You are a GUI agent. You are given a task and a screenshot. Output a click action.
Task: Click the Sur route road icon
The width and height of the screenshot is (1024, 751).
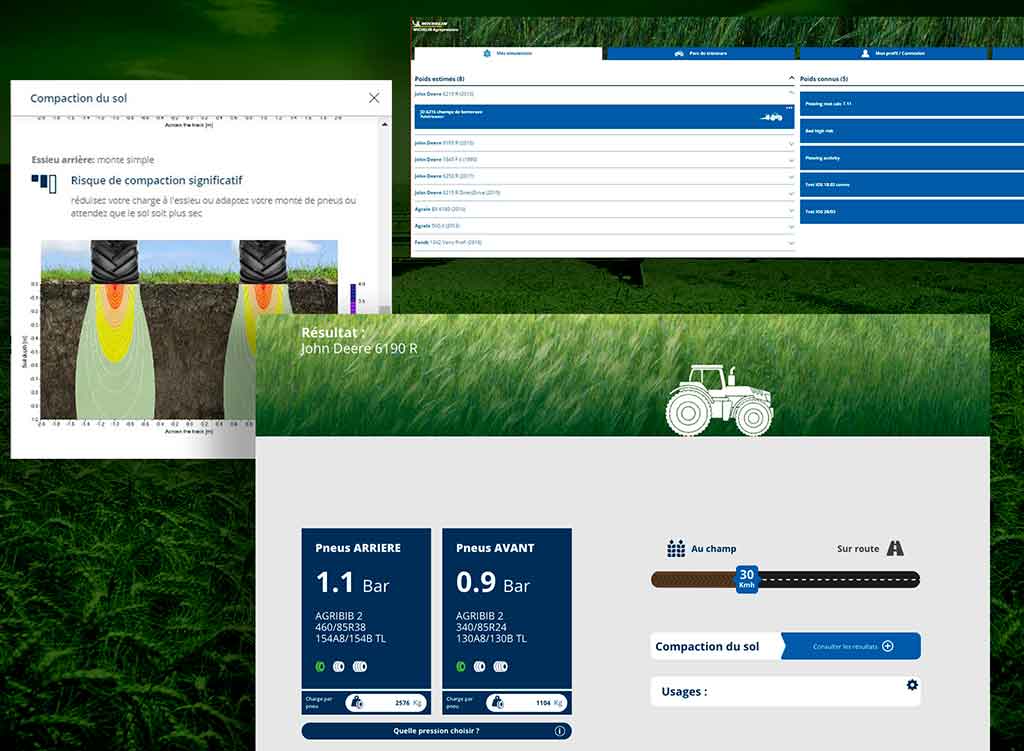point(895,548)
